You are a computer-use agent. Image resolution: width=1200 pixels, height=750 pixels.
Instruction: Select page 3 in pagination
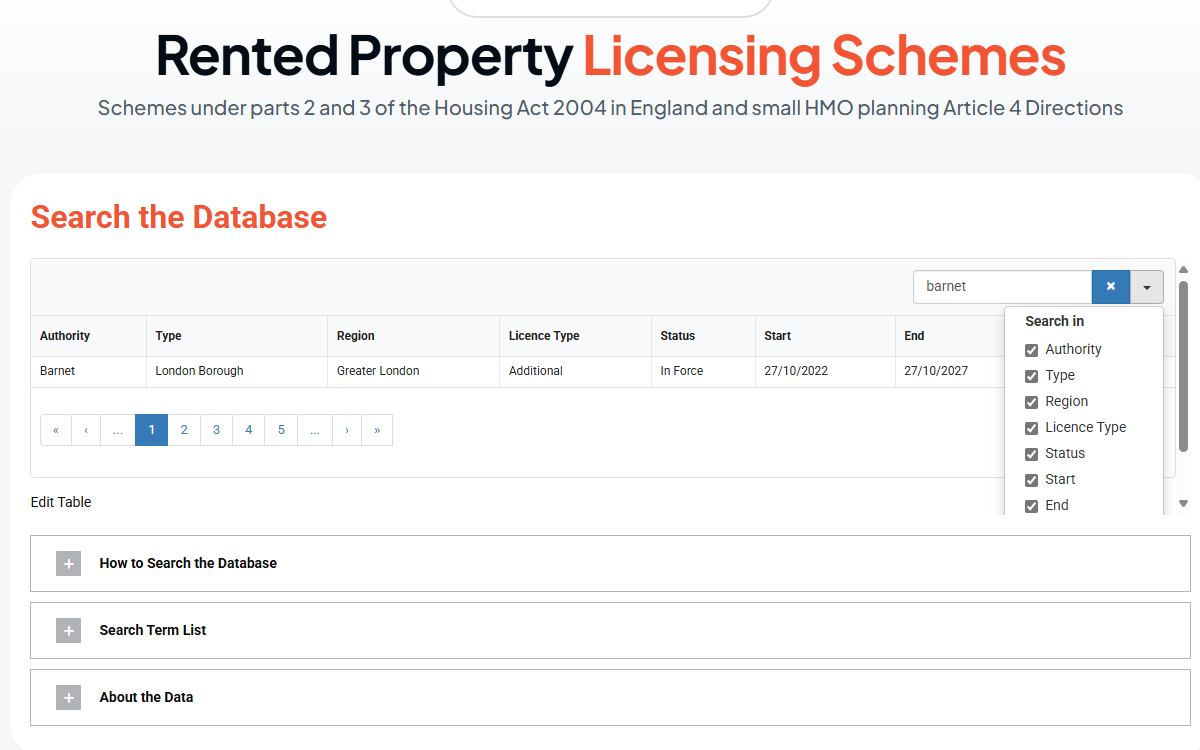coord(216,430)
